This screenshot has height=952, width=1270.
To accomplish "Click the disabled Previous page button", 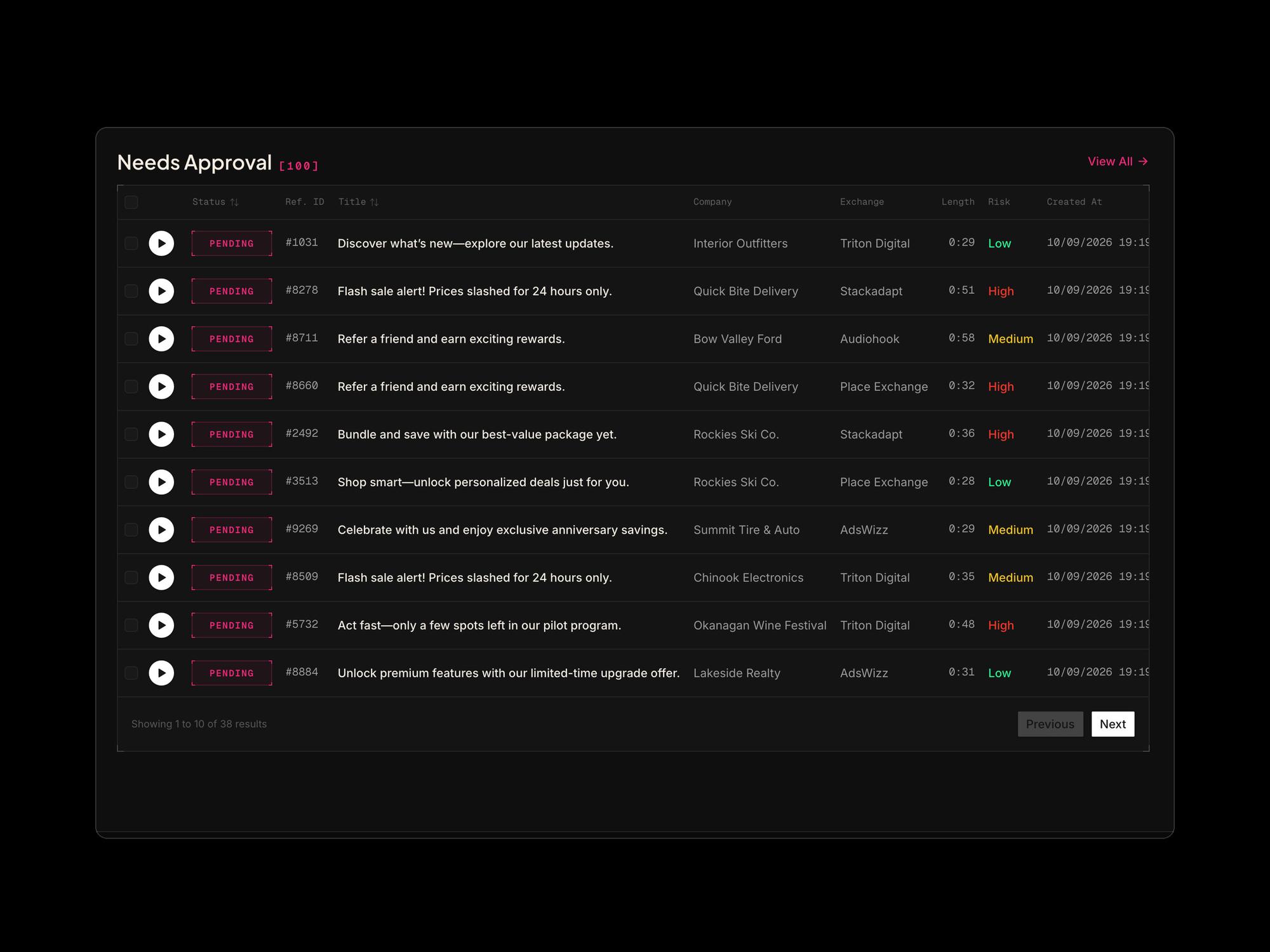I will (x=1050, y=724).
